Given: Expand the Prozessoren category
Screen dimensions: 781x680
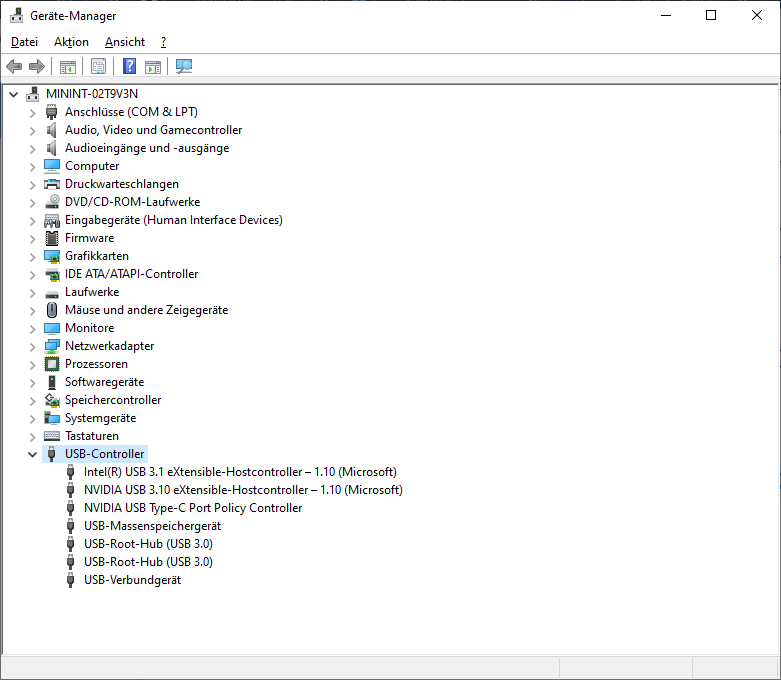Looking at the screenshot, I should pos(32,365).
